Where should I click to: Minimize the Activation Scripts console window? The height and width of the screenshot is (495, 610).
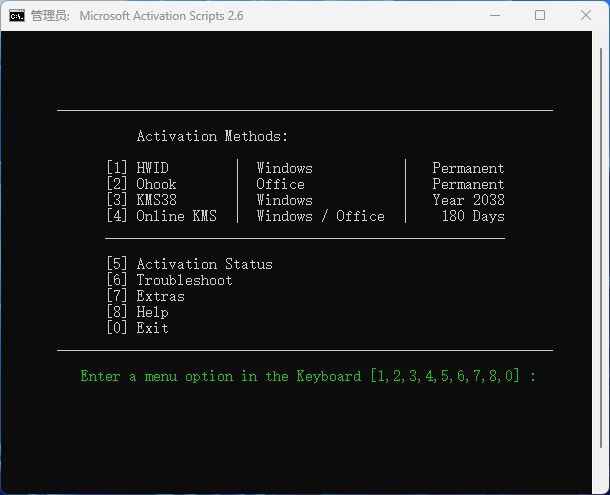point(496,15)
